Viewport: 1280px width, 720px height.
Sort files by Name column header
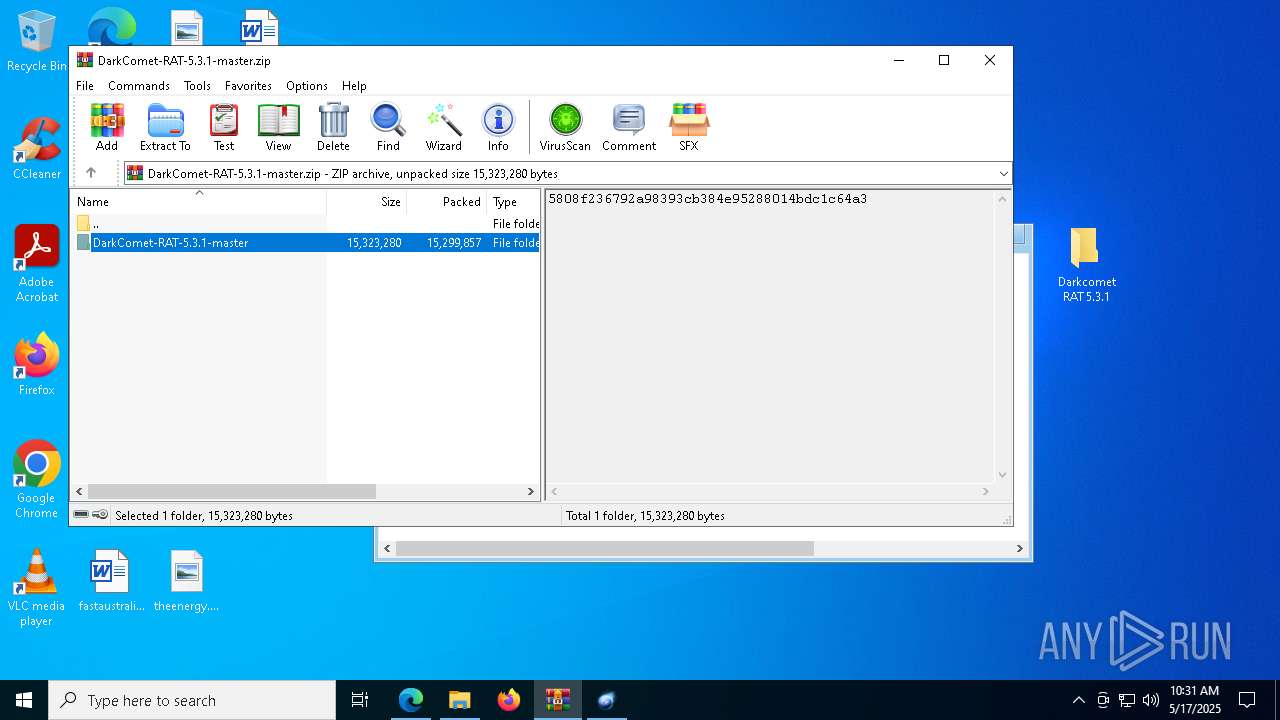(x=199, y=202)
